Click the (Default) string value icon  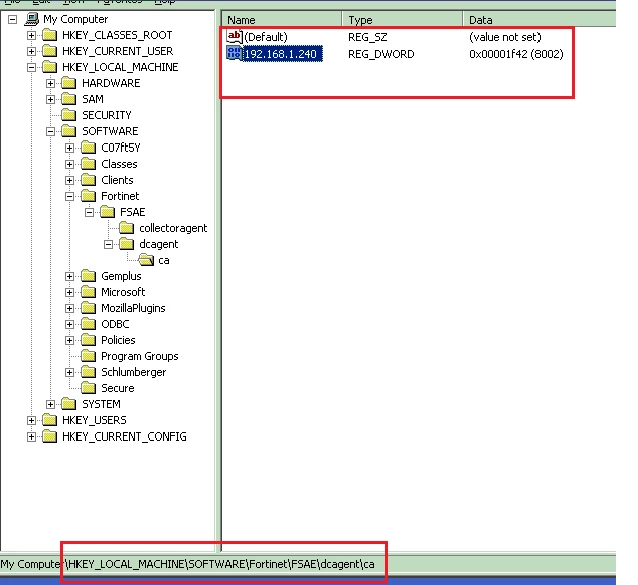tap(234, 37)
